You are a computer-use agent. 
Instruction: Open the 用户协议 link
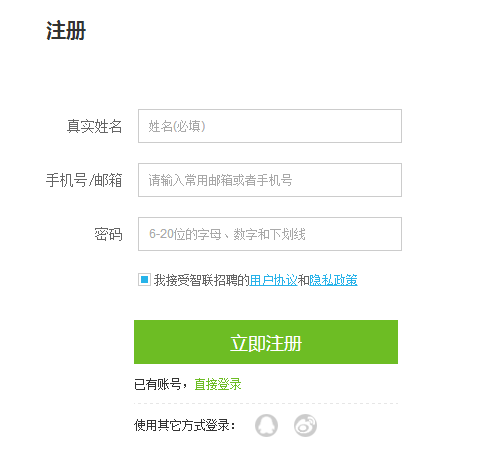pyautogui.click(x=273, y=280)
